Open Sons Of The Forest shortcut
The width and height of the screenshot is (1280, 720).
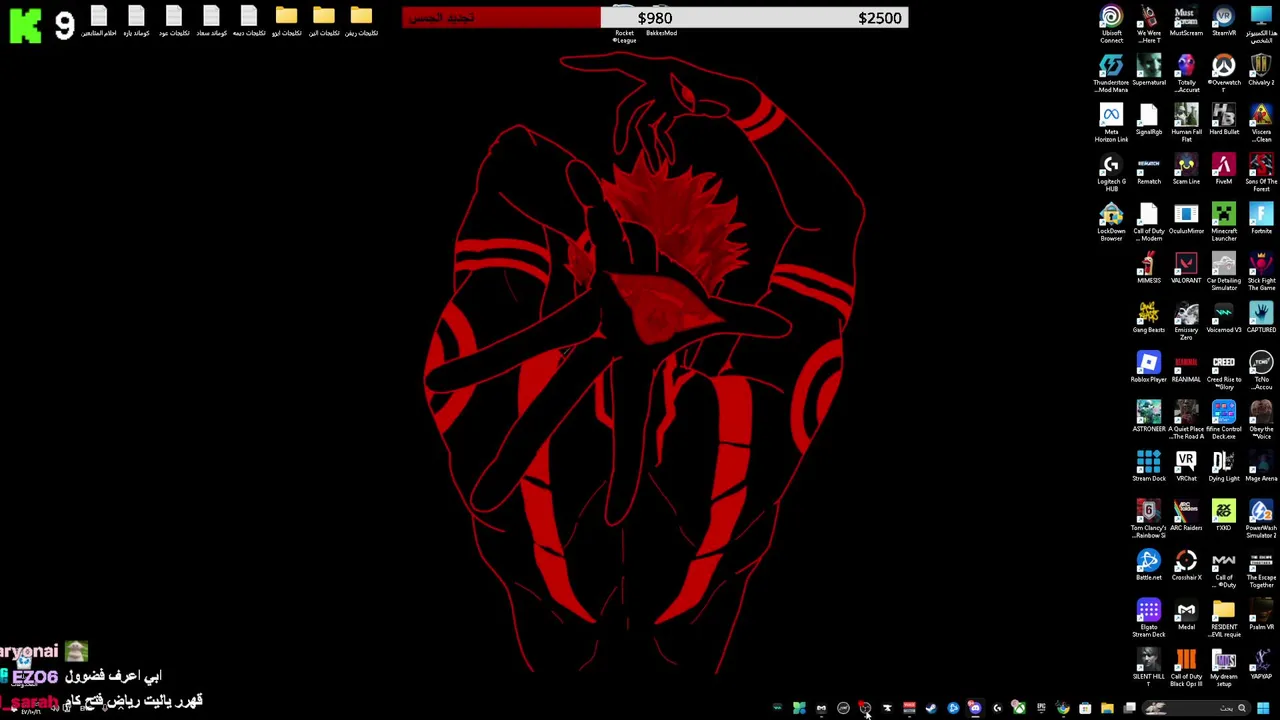pyautogui.click(x=1261, y=172)
